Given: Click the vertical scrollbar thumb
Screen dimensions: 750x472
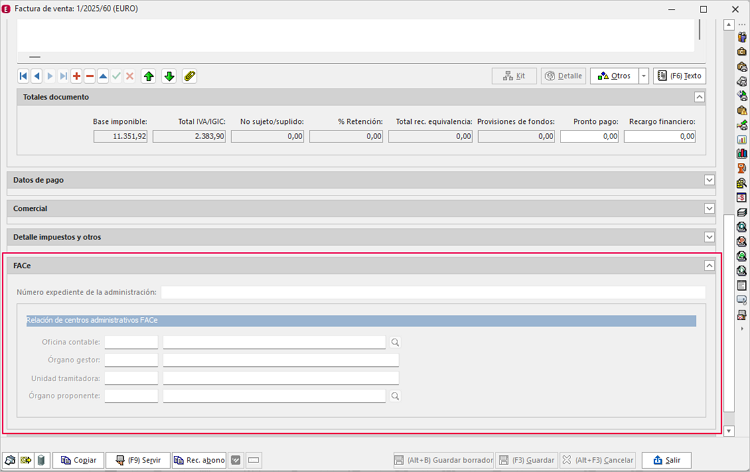Looking at the screenshot, I should tap(729, 313).
